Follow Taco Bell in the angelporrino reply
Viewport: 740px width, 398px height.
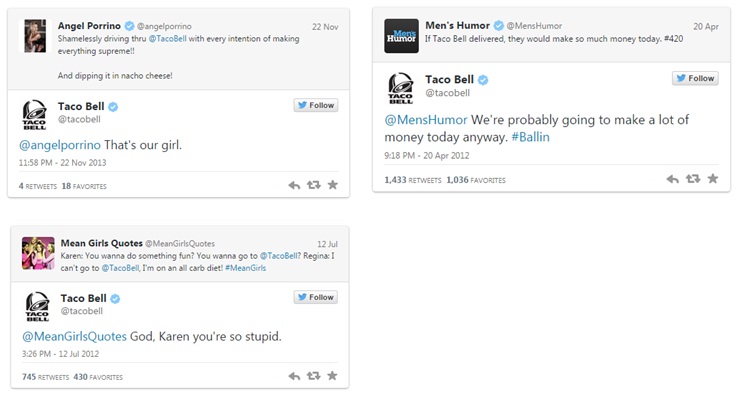click(x=316, y=105)
